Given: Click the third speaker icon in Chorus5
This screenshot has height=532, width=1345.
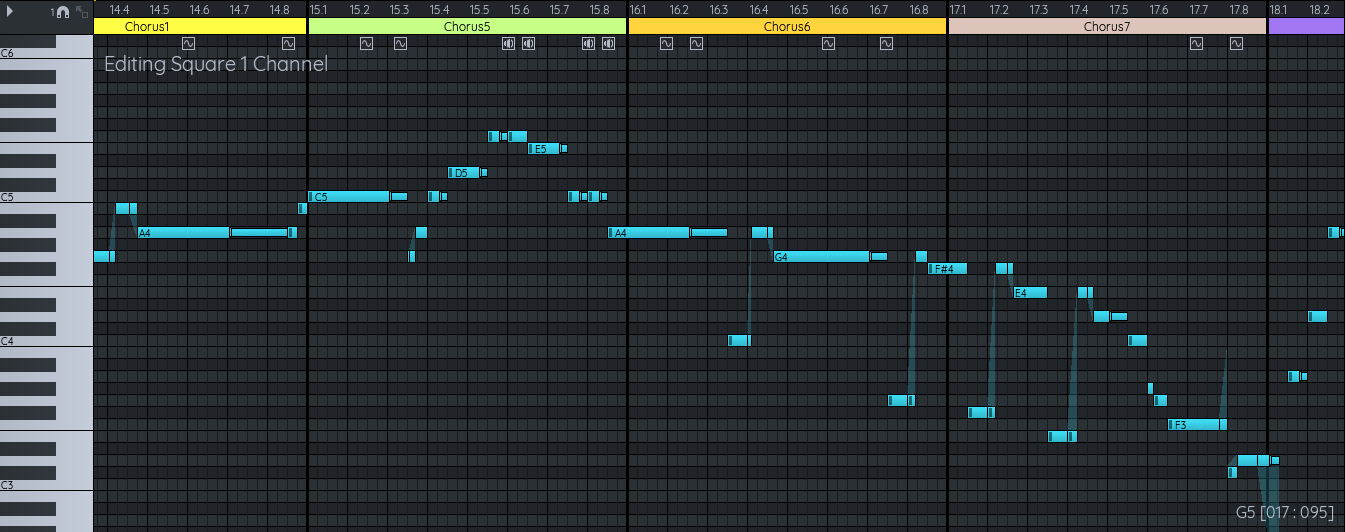Looking at the screenshot, I should [x=588, y=43].
